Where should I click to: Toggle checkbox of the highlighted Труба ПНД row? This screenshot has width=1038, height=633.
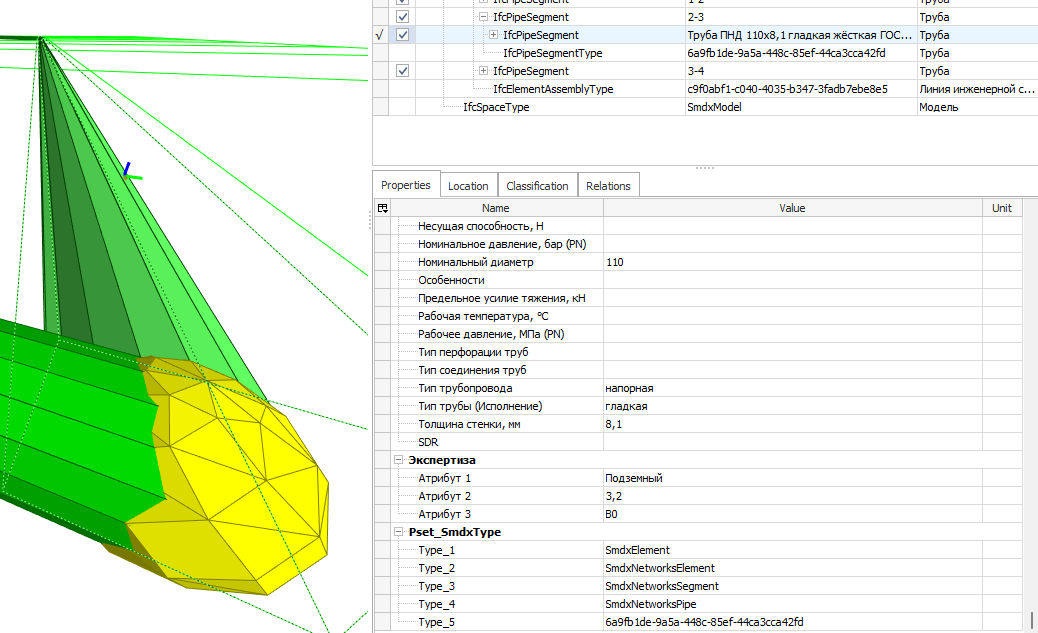[402, 35]
